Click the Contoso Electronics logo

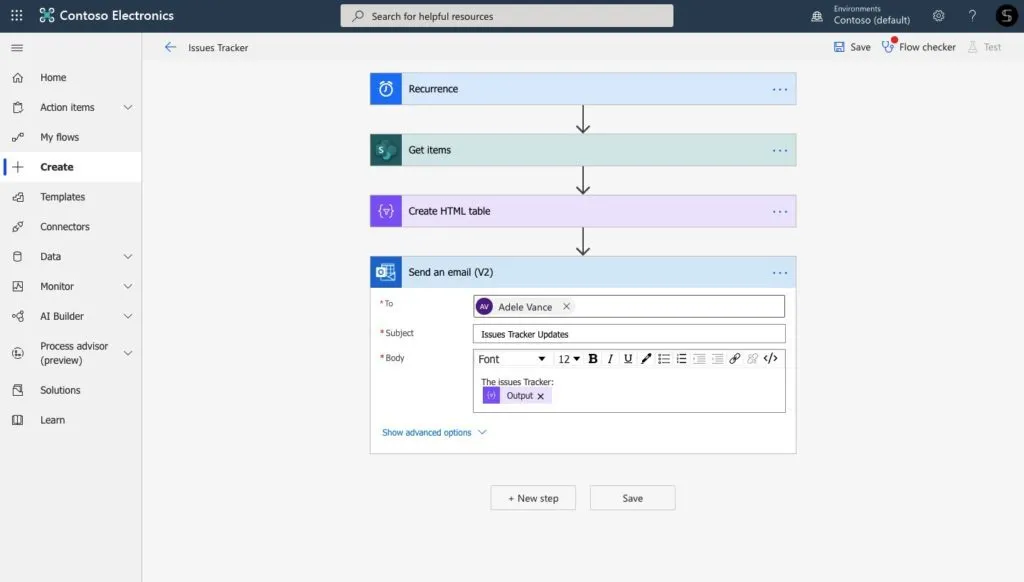click(106, 15)
